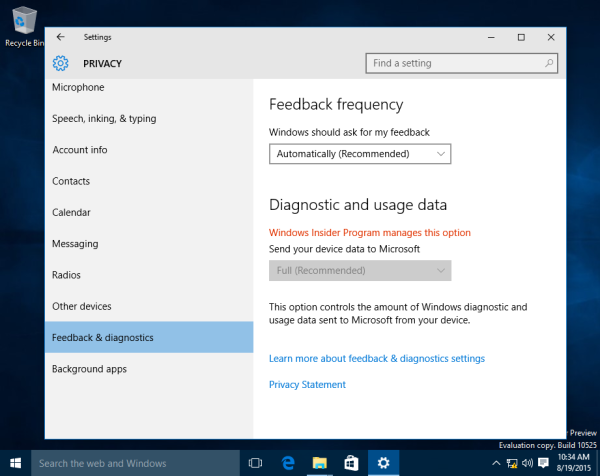Image resolution: width=600 pixels, height=476 pixels.
Task: Minimize the Settings window
Action: tap(491, 37)
